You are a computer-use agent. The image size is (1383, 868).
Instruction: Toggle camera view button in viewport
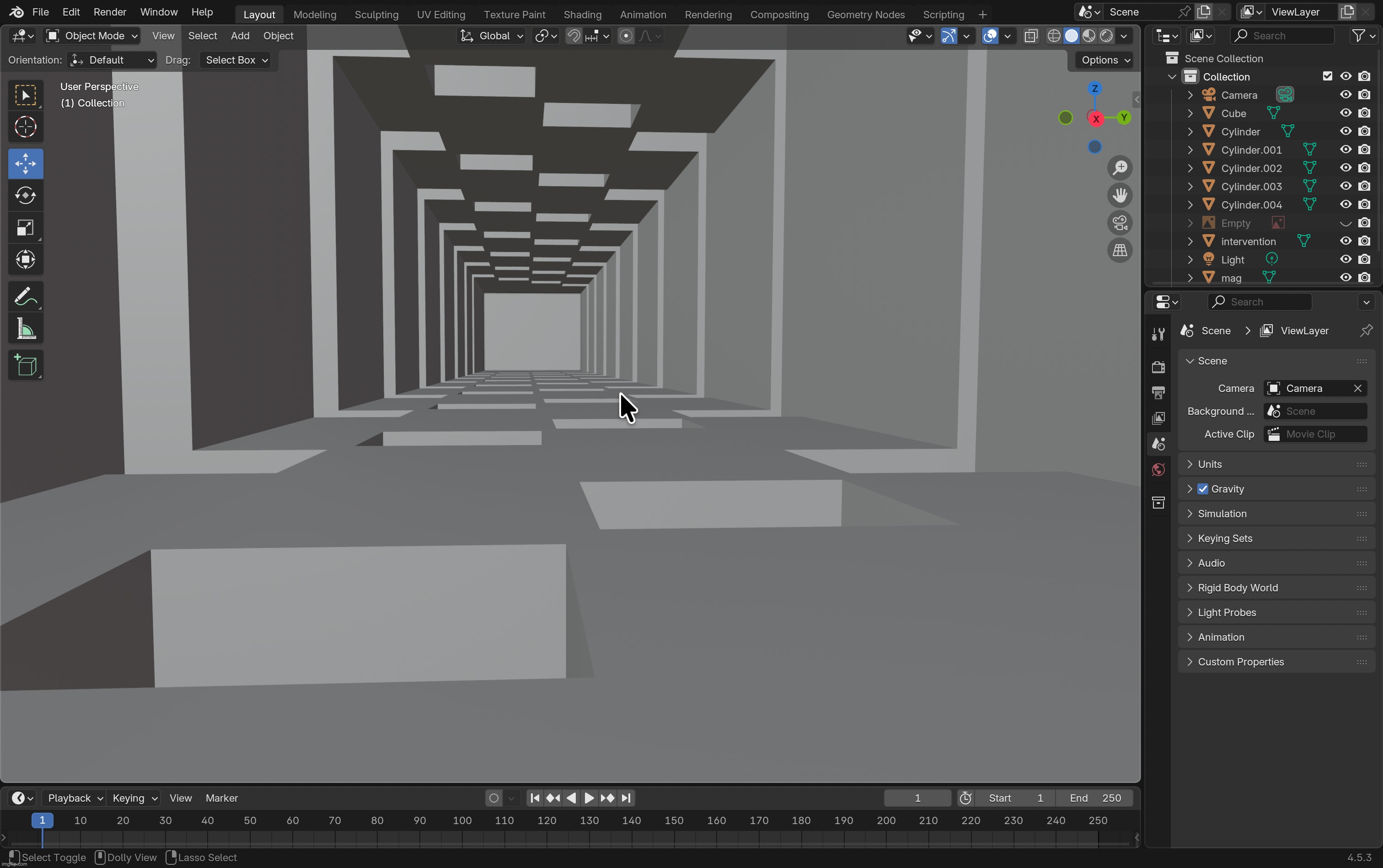coord(1120,223)
